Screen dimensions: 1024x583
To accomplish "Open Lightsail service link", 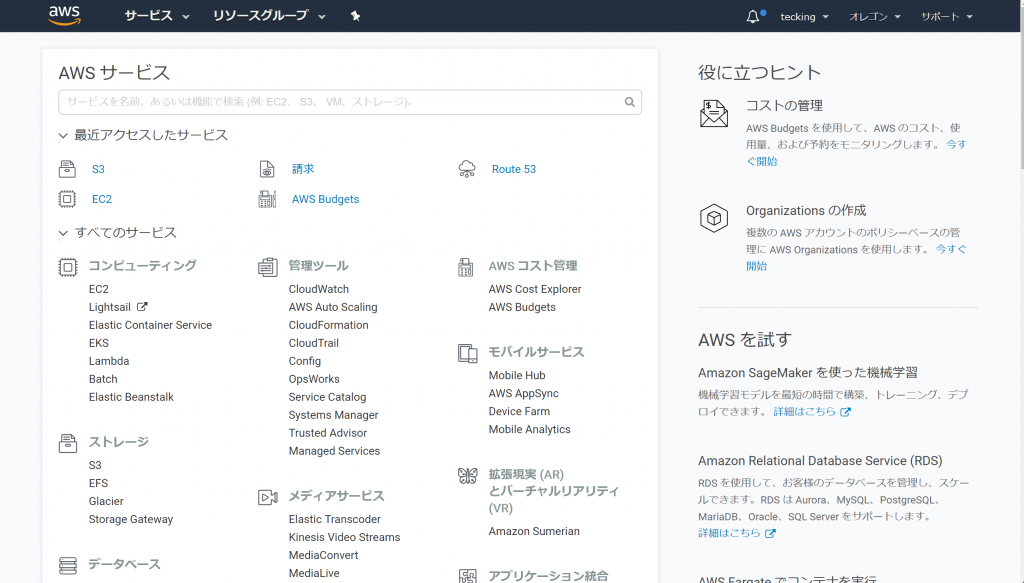I will (110, 307).
